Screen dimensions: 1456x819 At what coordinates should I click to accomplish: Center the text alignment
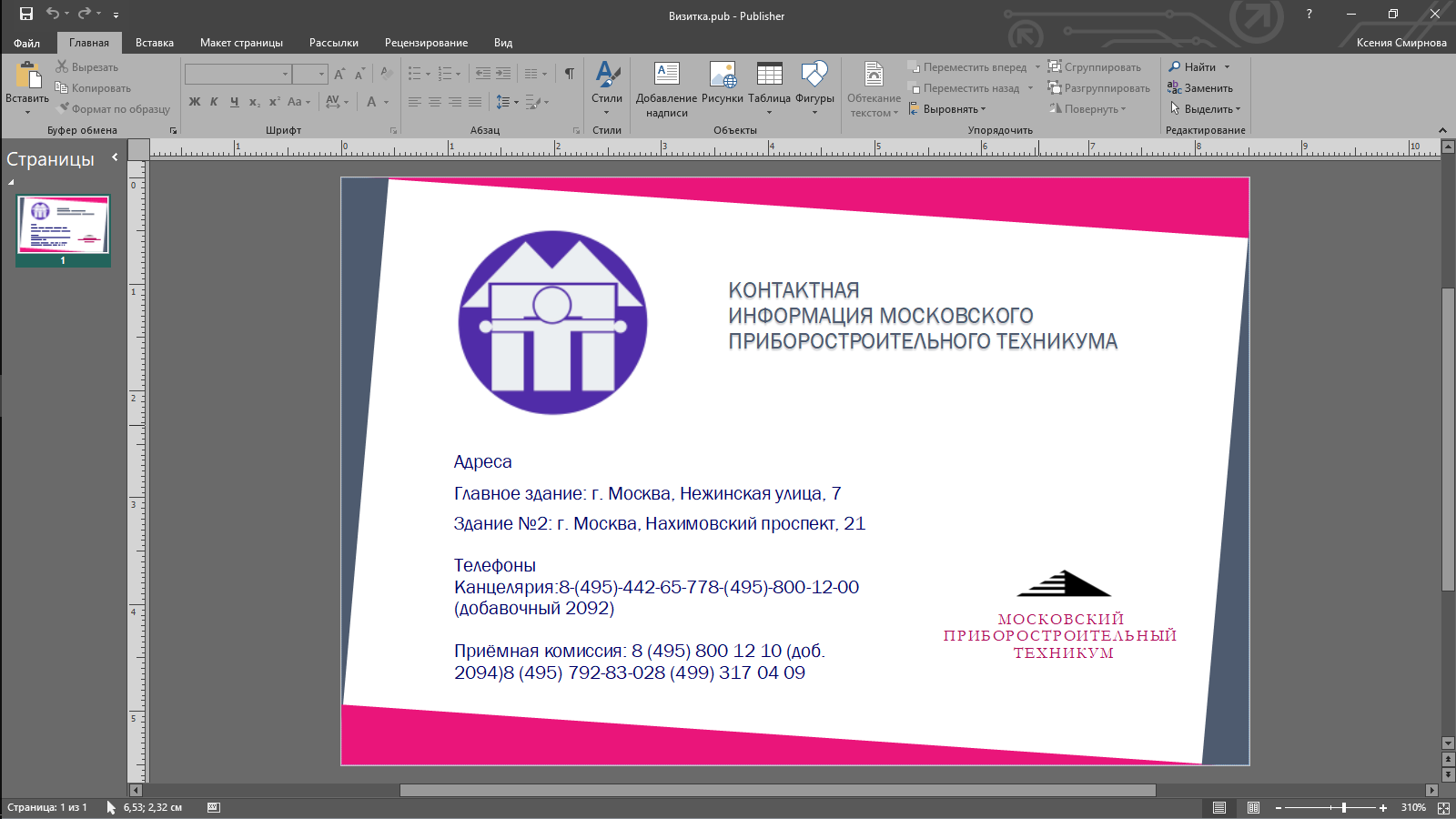(x=435, y=102)
